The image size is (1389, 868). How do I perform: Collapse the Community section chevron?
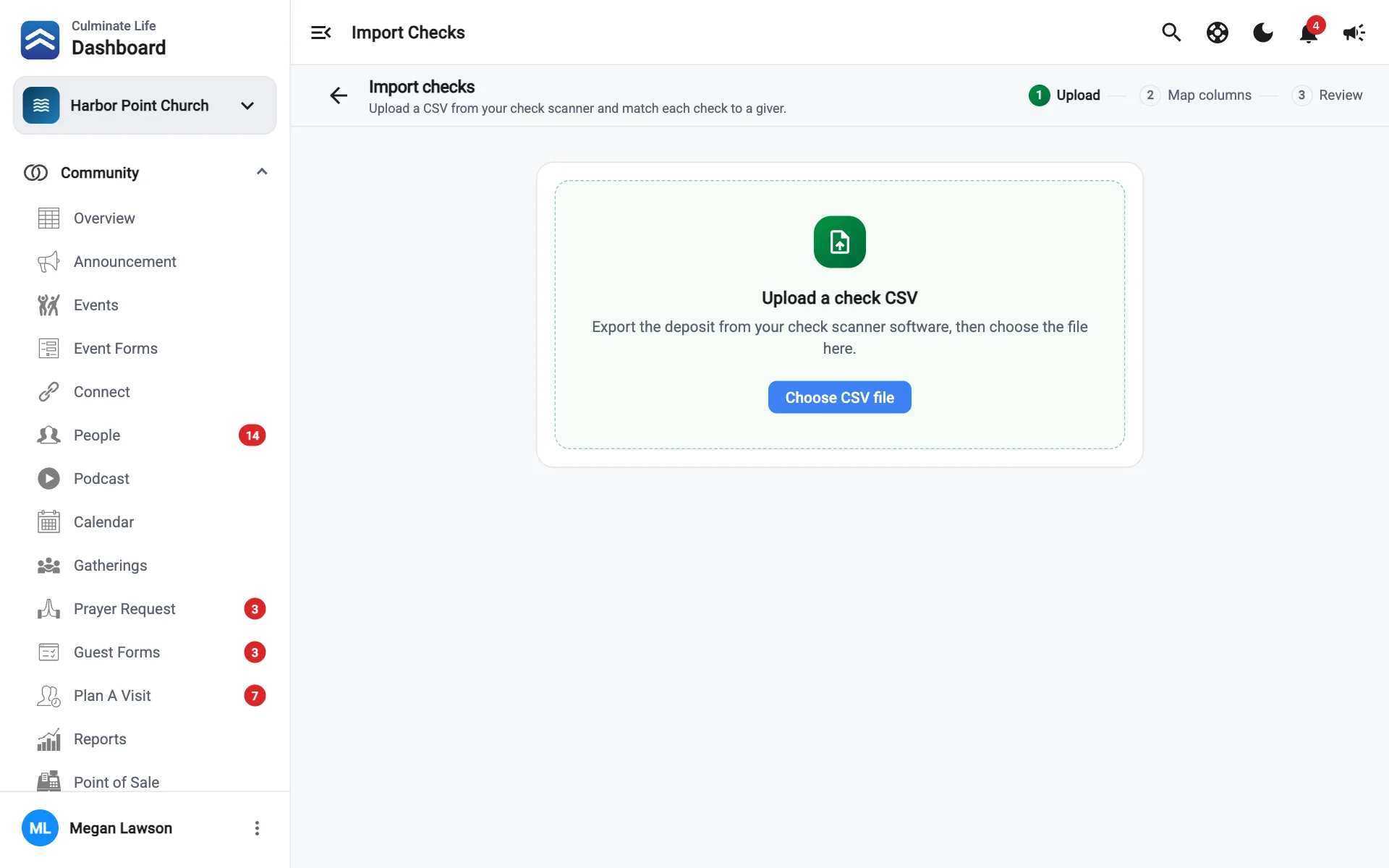pos(262,172)
